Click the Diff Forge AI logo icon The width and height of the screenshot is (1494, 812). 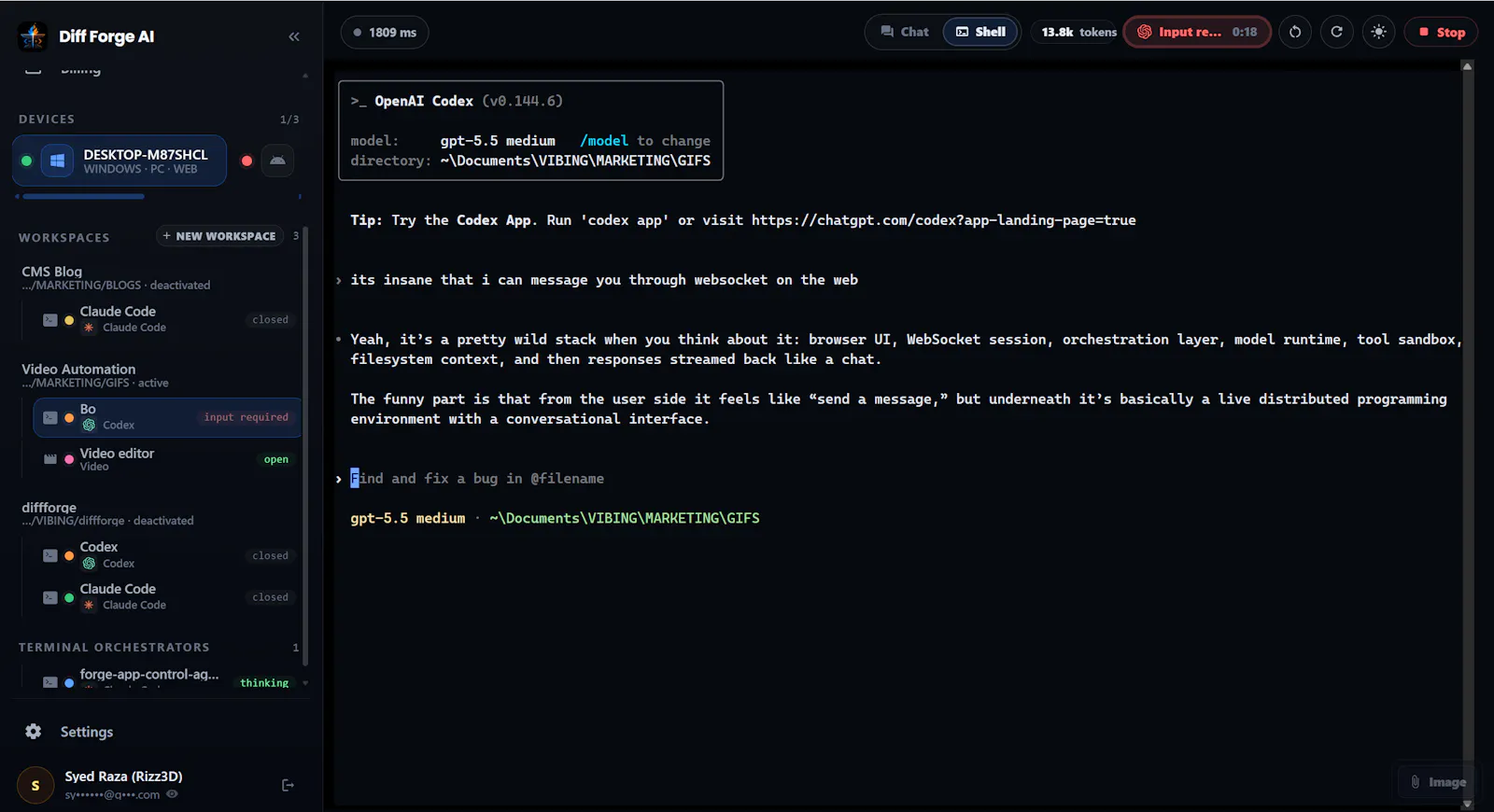(33, 36)
